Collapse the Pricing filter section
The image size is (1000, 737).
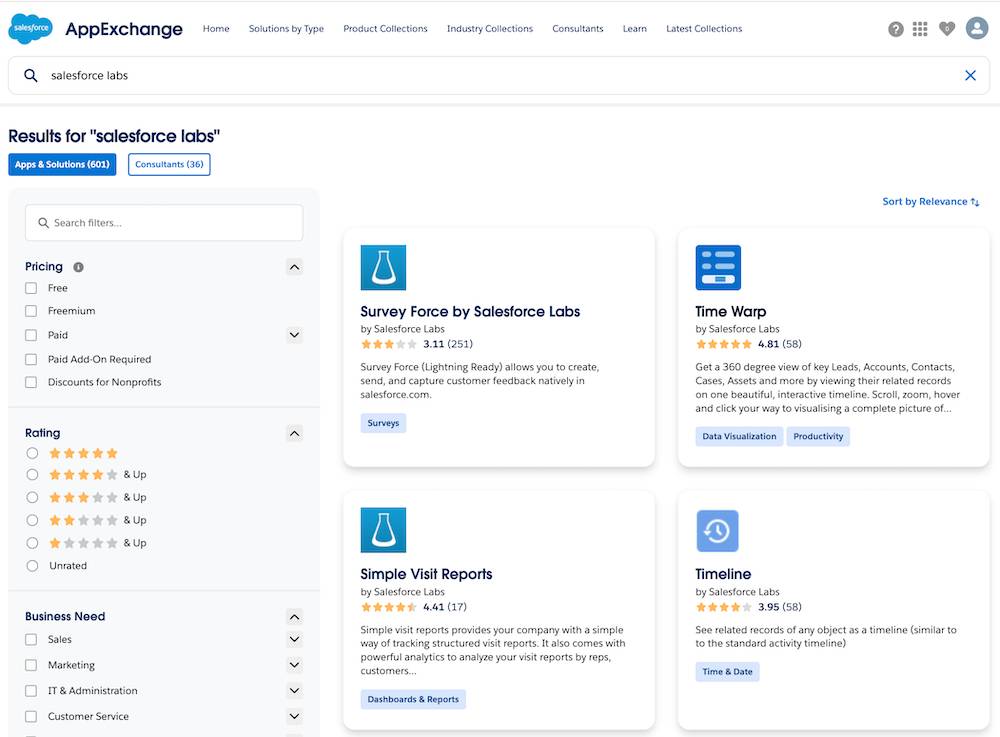(294, 267)
